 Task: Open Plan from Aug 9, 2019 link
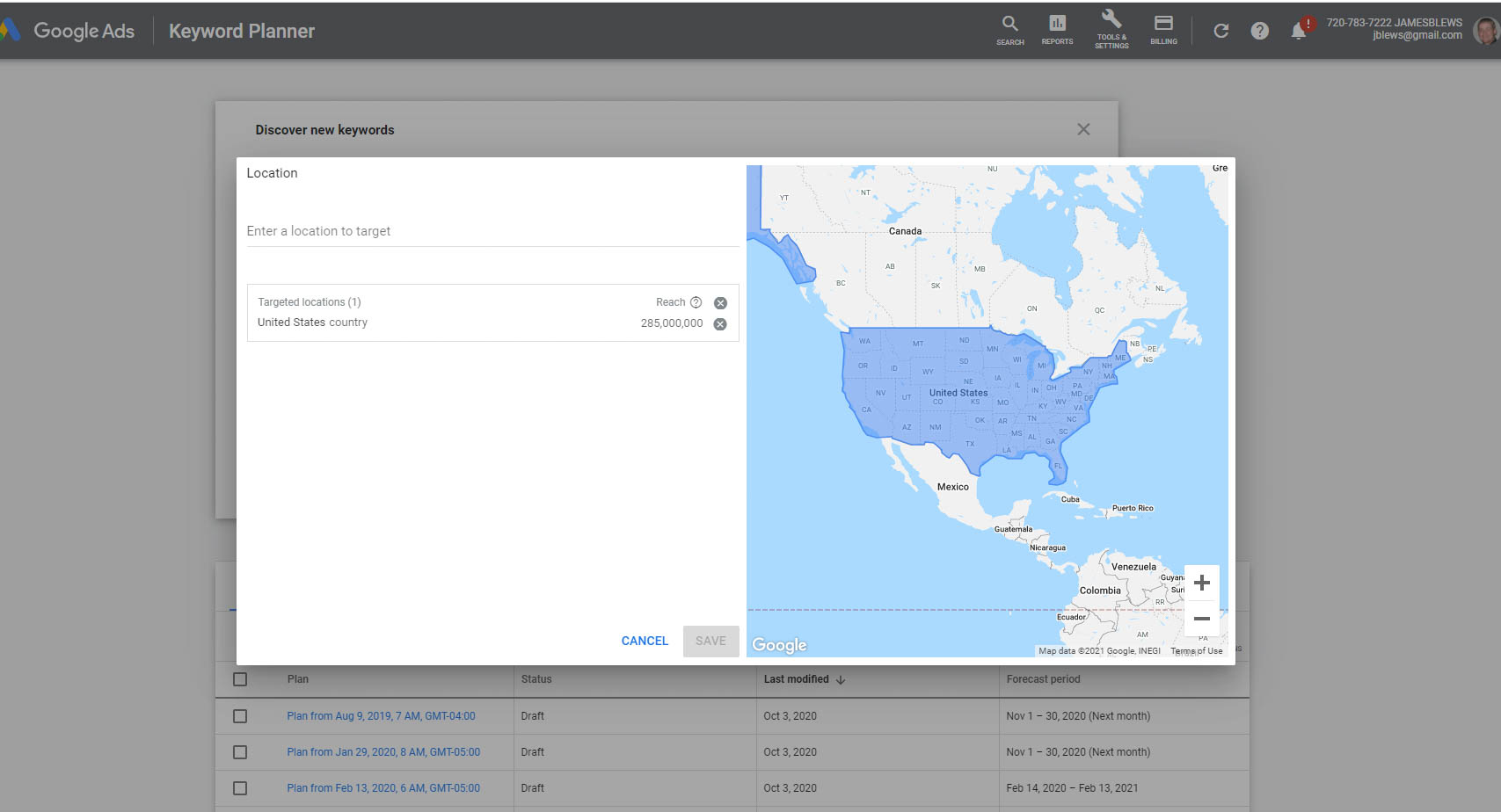pyautogui.click(x=381, y=716)
